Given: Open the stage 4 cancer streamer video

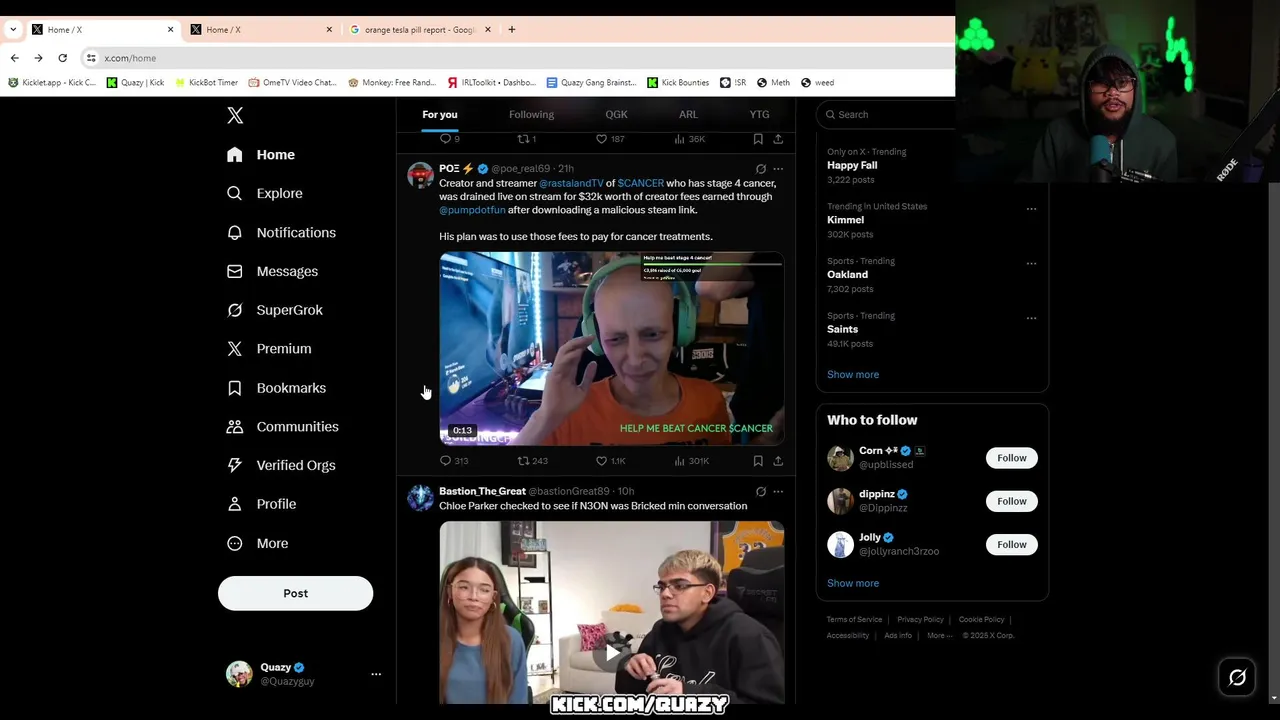Looking at the screenshot, I should [x=612, y=348].
